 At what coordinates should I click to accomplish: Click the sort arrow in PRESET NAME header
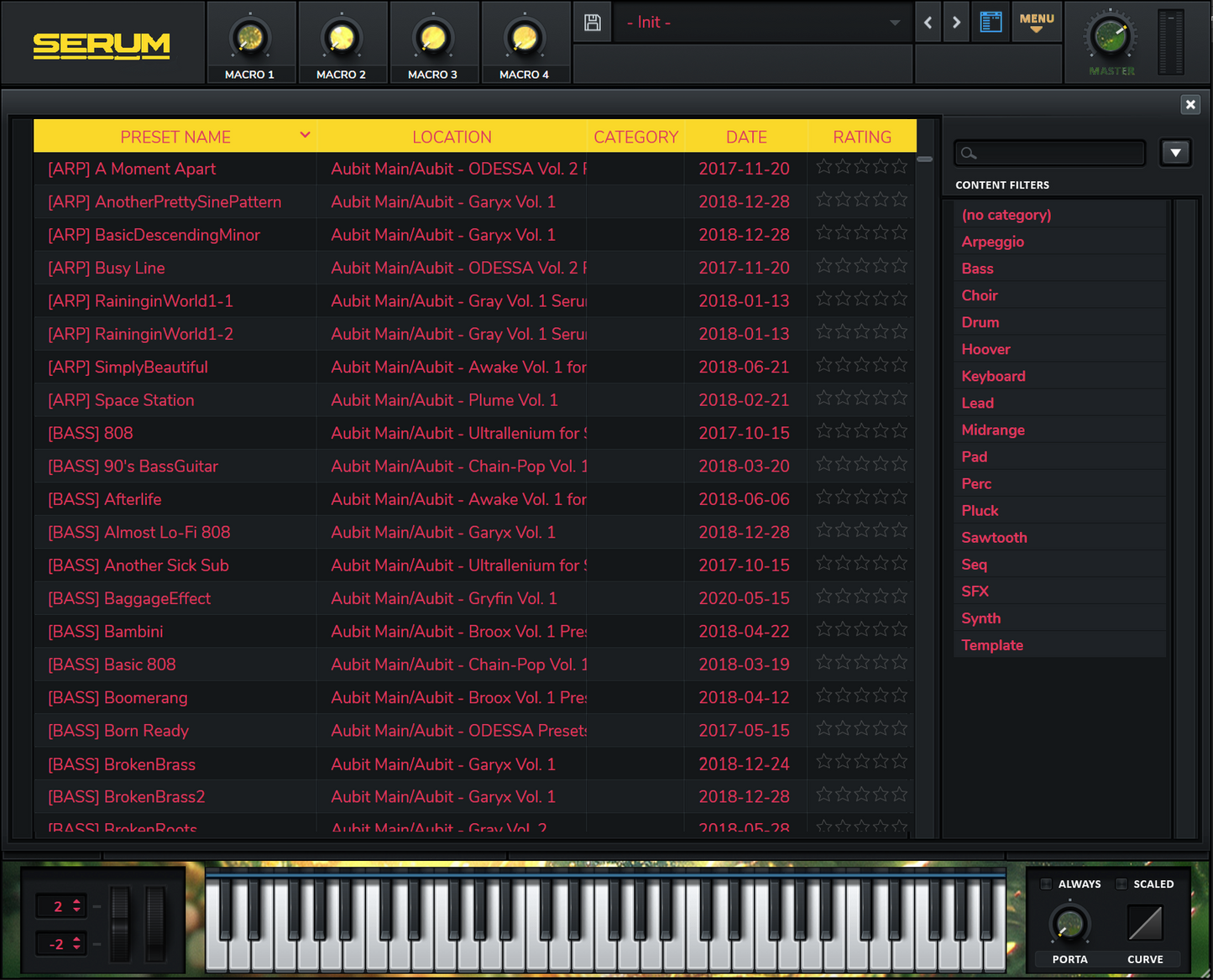pos(305,135)
